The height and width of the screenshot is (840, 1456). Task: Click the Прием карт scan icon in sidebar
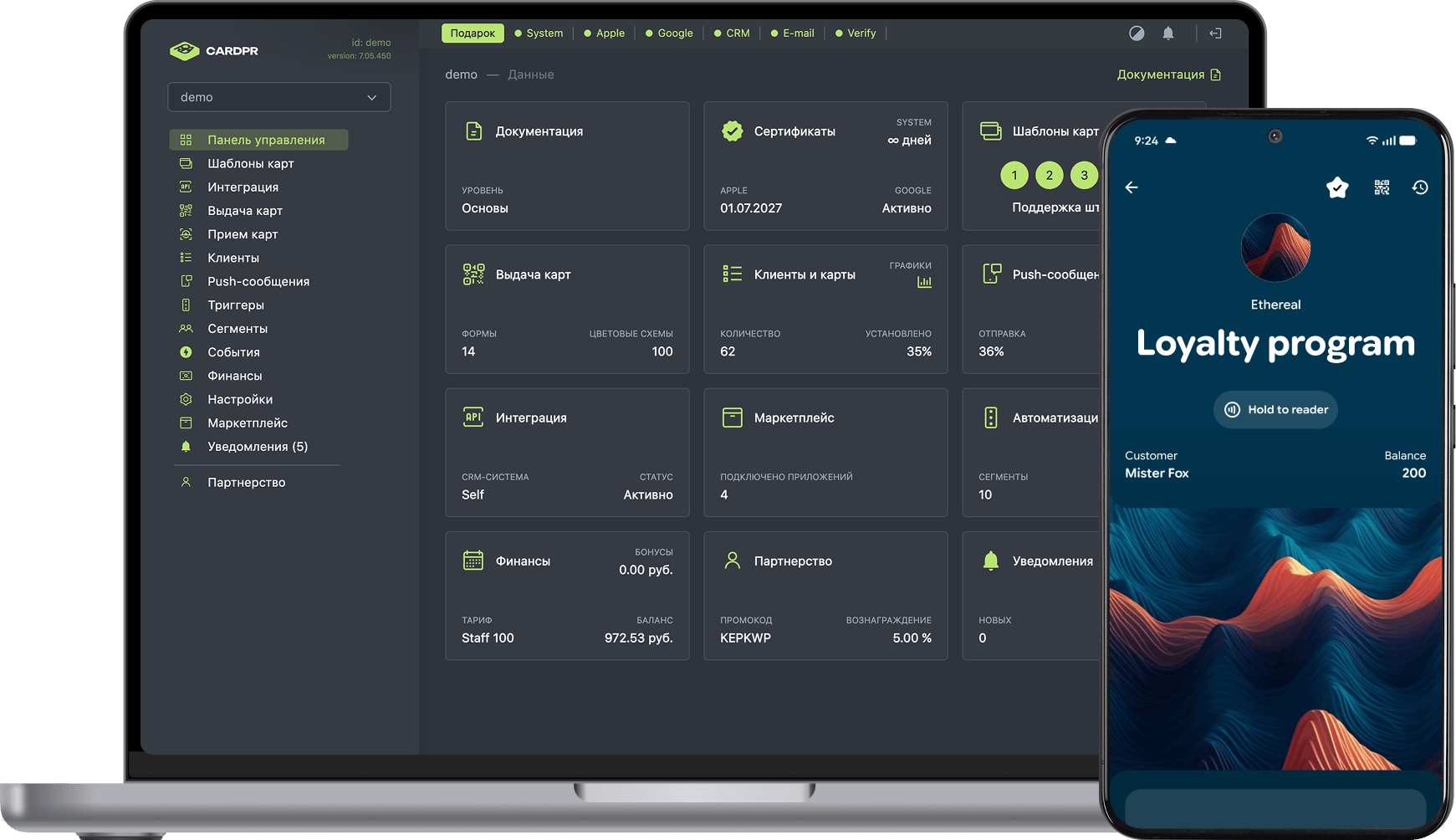pyautogui.click(x=186, y=234)
